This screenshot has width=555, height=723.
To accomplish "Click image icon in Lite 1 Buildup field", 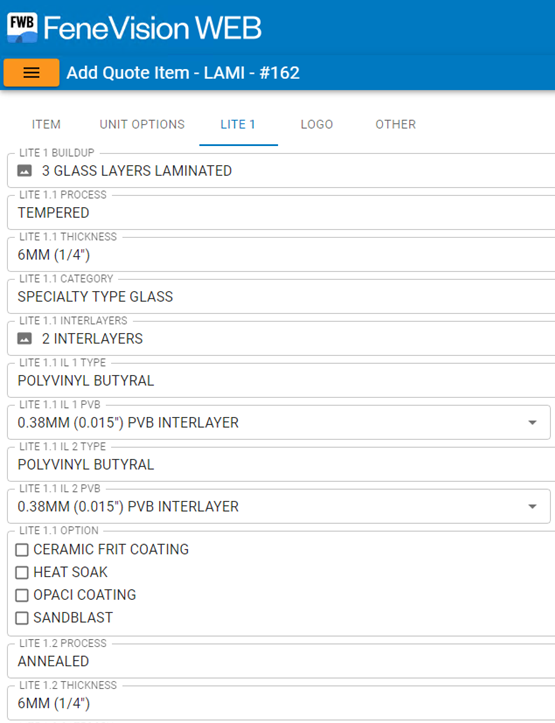I will [x=24, y=171].
